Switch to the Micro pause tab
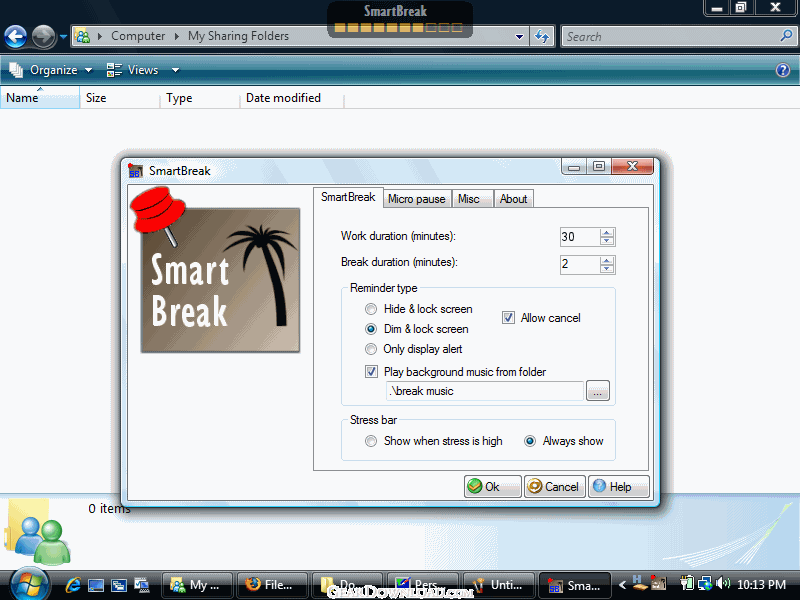The width and height of the screenshot is (800, 600). click(416, 199)
